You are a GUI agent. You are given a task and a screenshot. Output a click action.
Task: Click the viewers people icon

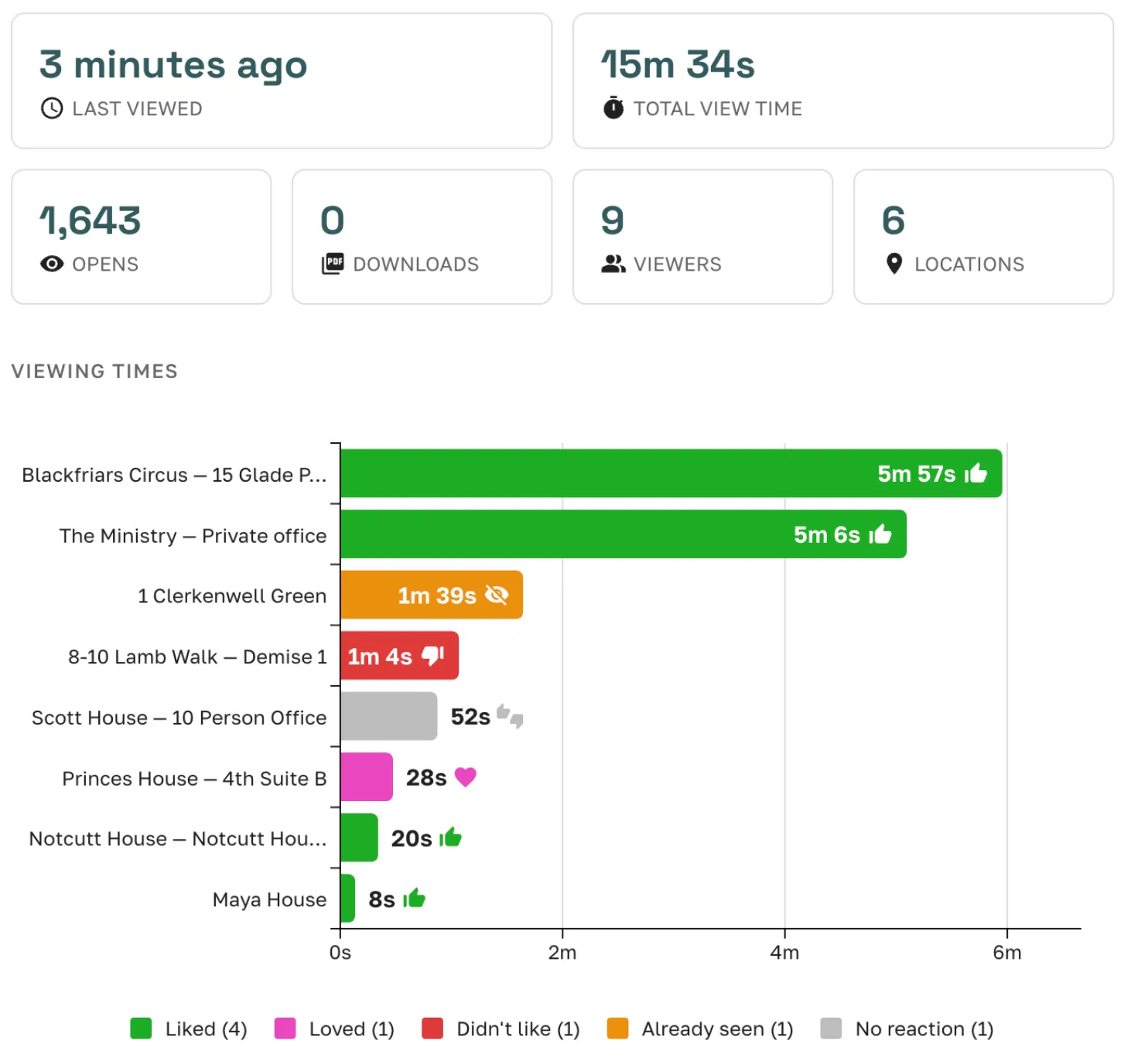pyautogui.click(x=613, y=264)
